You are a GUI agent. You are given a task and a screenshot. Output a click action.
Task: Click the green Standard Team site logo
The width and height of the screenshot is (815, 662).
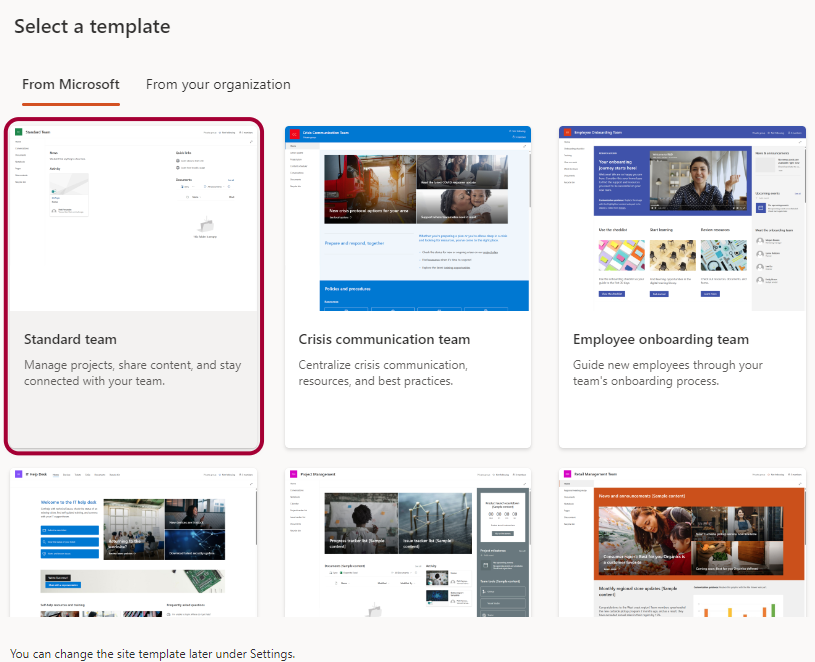(x=18, y=131)
